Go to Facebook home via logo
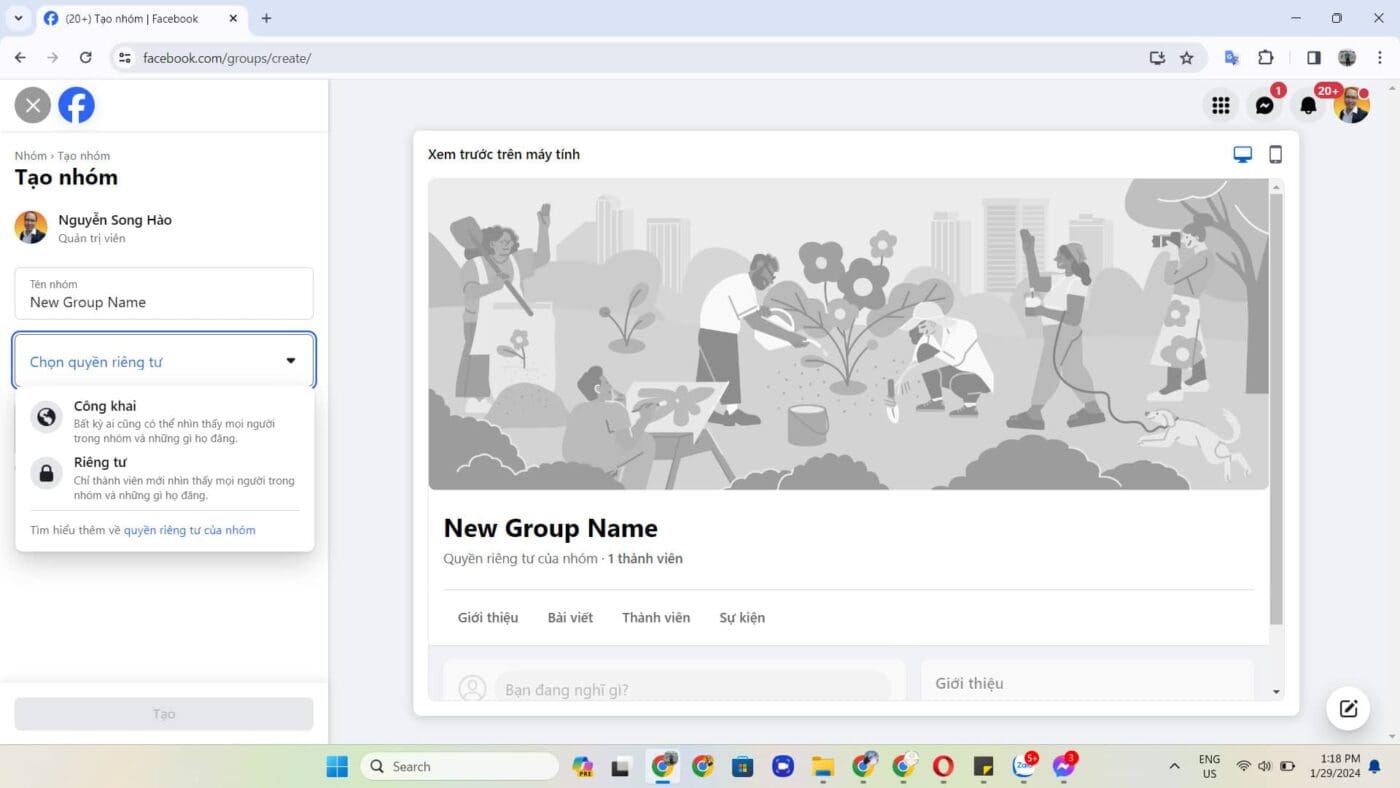This screenshot has height=788, width=1400. point(76,105)
